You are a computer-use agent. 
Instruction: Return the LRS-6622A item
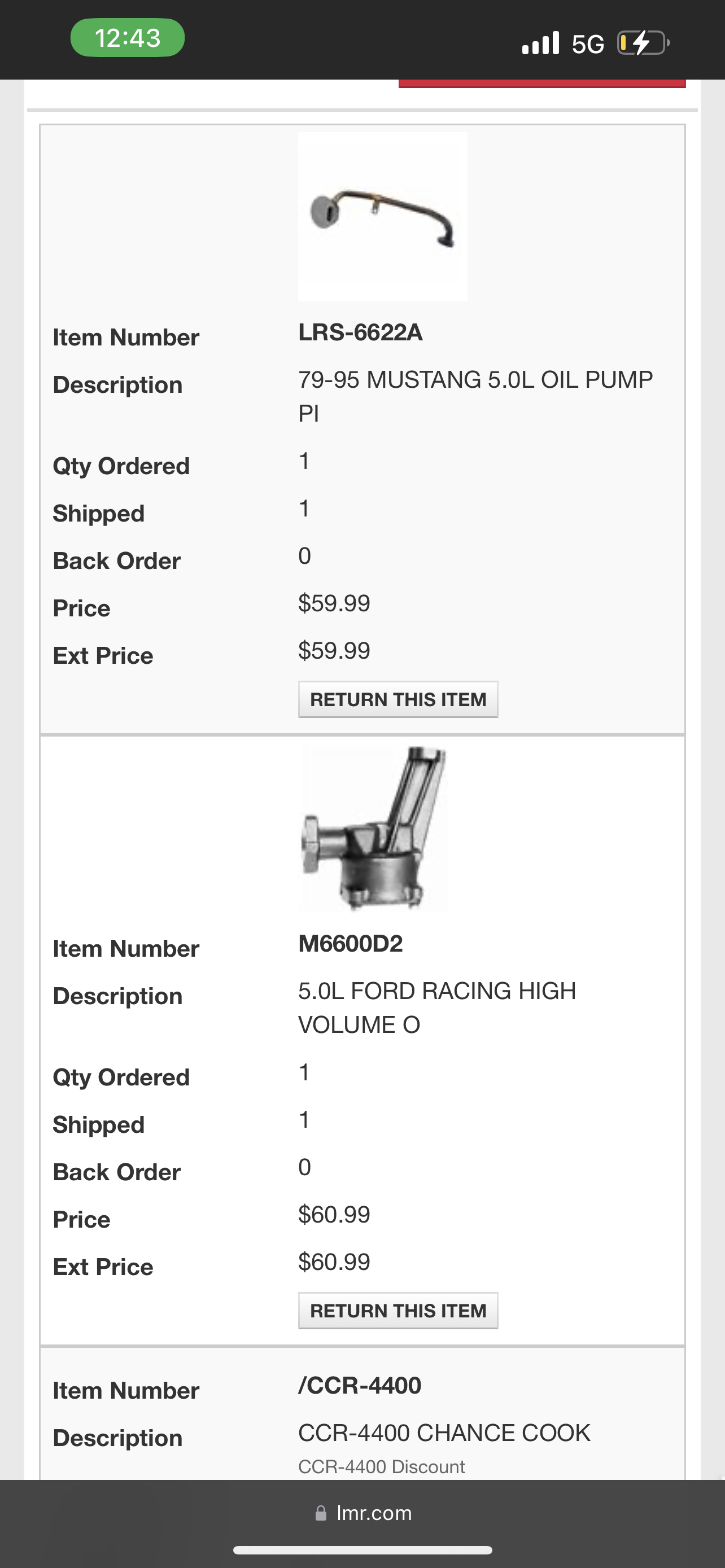(398, 699)
